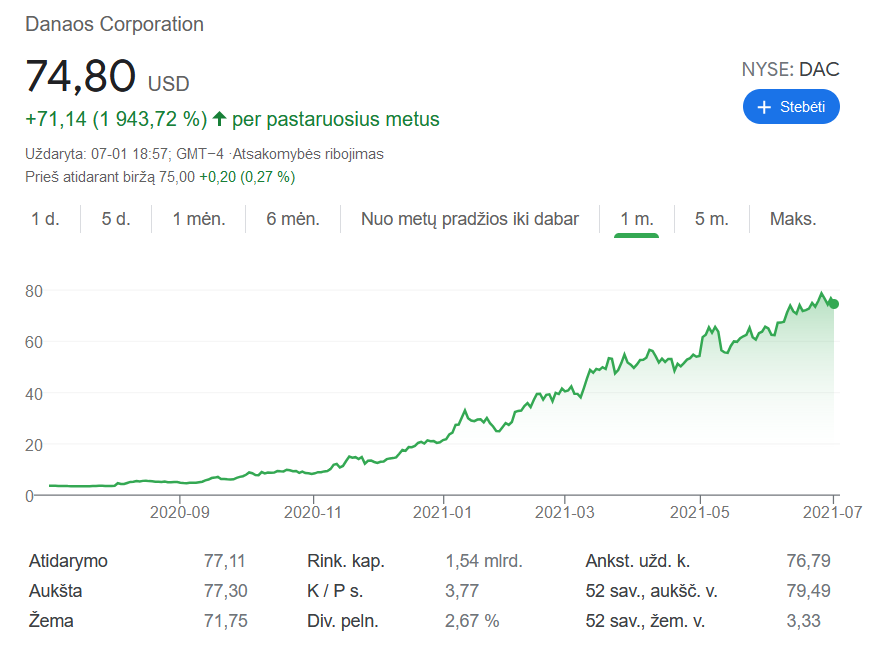
Task: Click the Danaos Corporation title
Action: point(114,24)
